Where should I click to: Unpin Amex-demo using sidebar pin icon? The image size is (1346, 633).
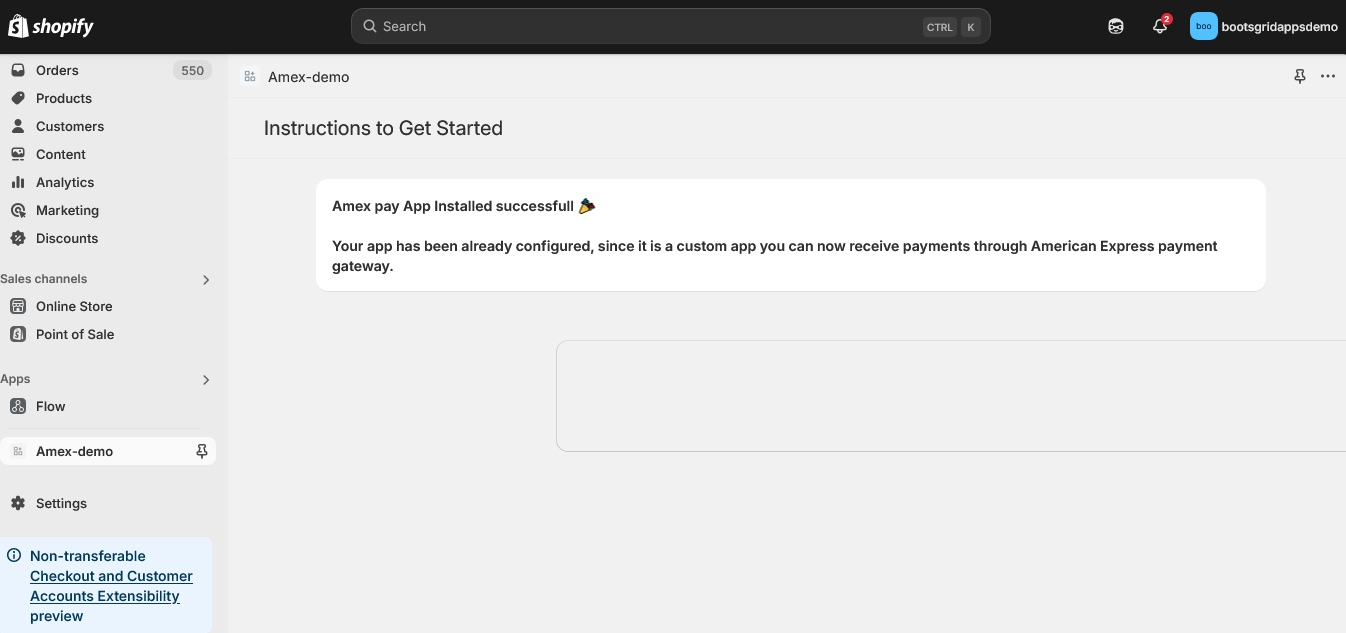(201, 451)
